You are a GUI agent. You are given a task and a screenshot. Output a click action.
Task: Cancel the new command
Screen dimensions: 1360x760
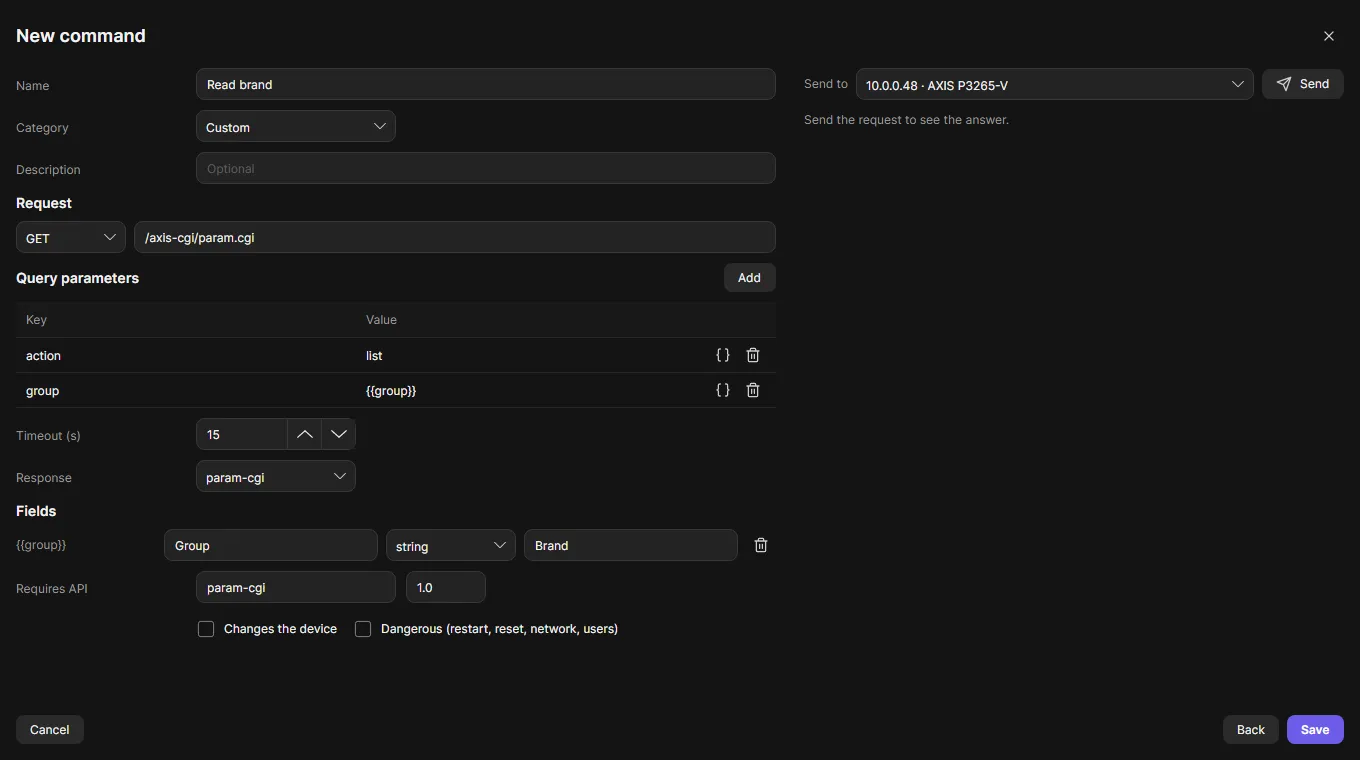coord(50,729)
